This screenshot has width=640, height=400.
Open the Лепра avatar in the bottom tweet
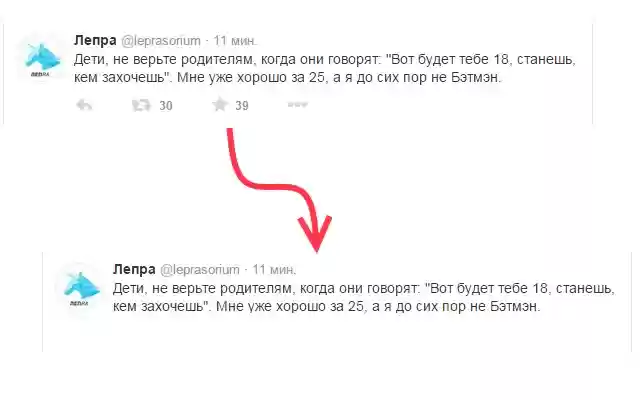[x=81, y=289]
